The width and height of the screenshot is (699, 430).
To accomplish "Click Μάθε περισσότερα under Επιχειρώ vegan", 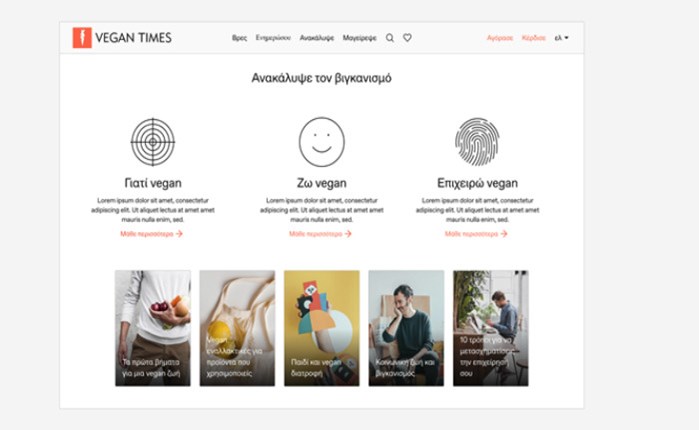I will 476,234.
